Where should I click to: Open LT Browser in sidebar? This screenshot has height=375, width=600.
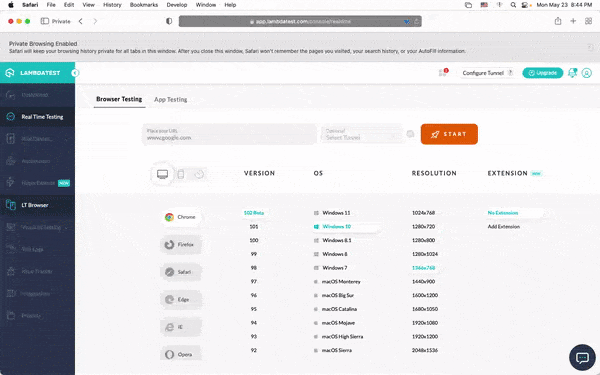tap(37, 205)
